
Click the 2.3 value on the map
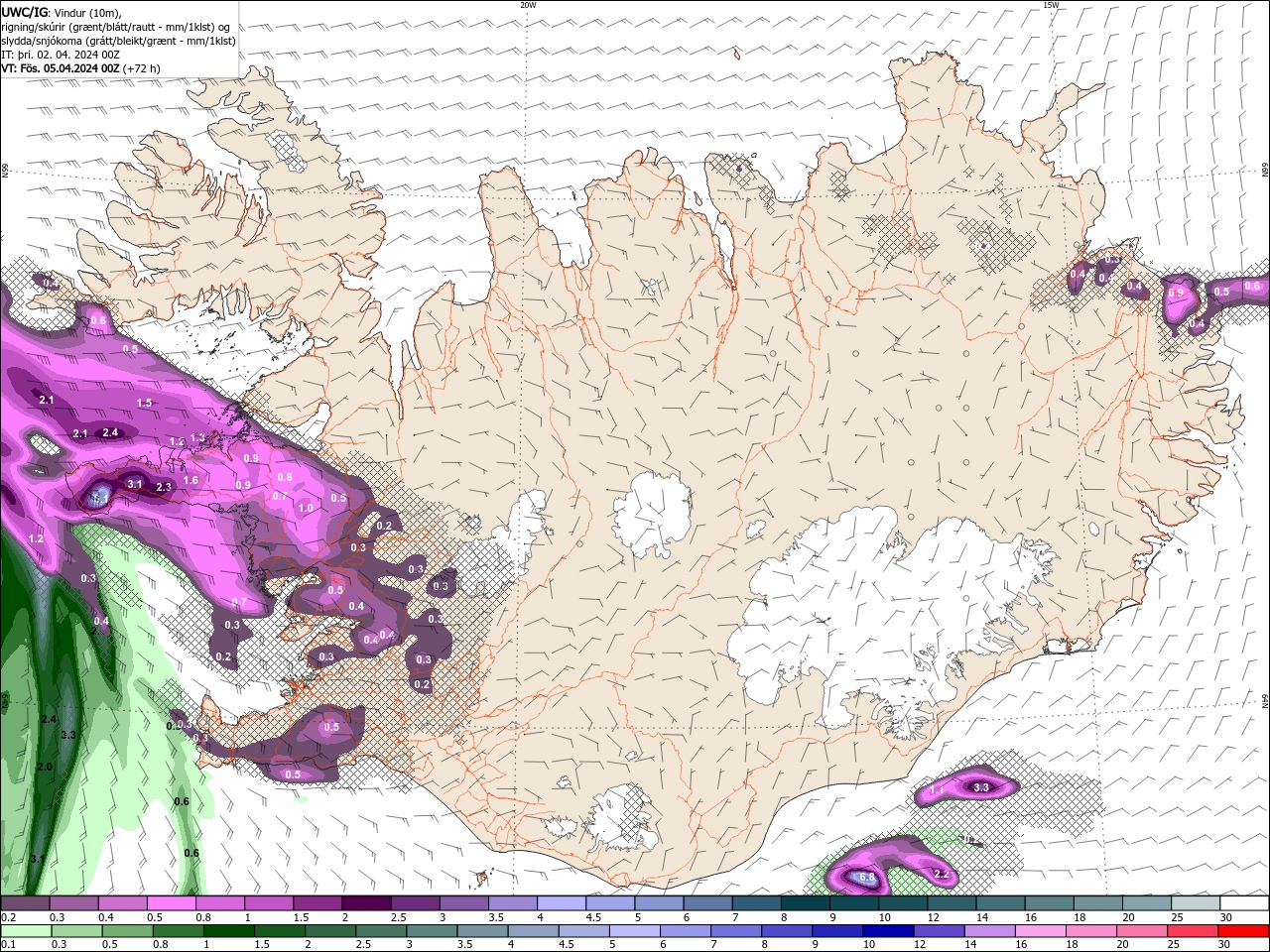click(164, 487)
